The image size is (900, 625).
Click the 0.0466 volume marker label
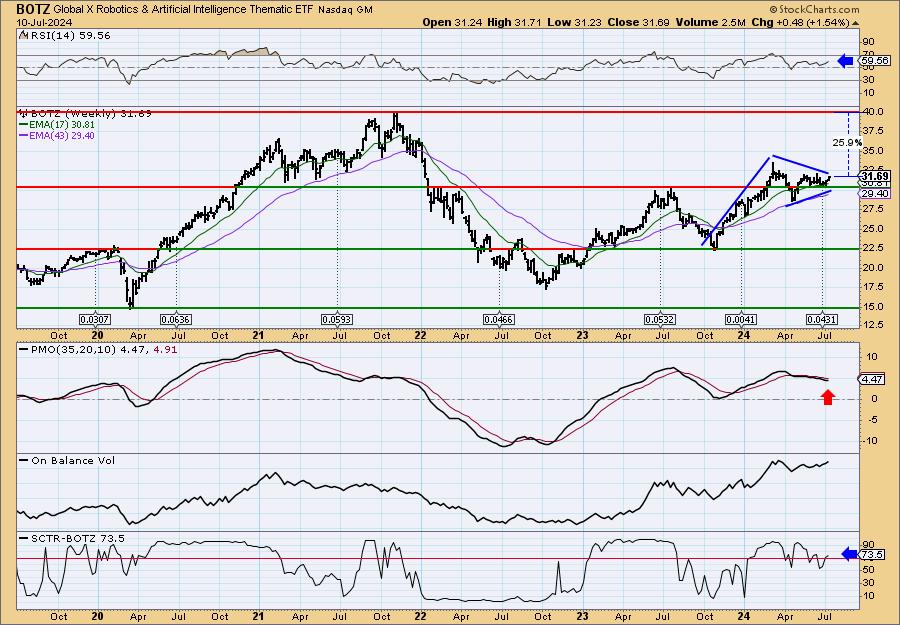click(499, 319)
